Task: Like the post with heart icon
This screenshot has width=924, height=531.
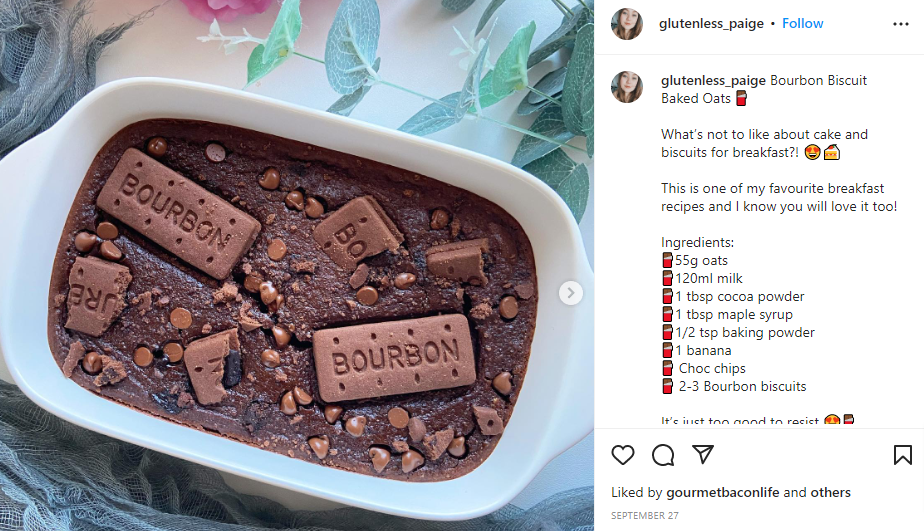Action: (622, 455)
